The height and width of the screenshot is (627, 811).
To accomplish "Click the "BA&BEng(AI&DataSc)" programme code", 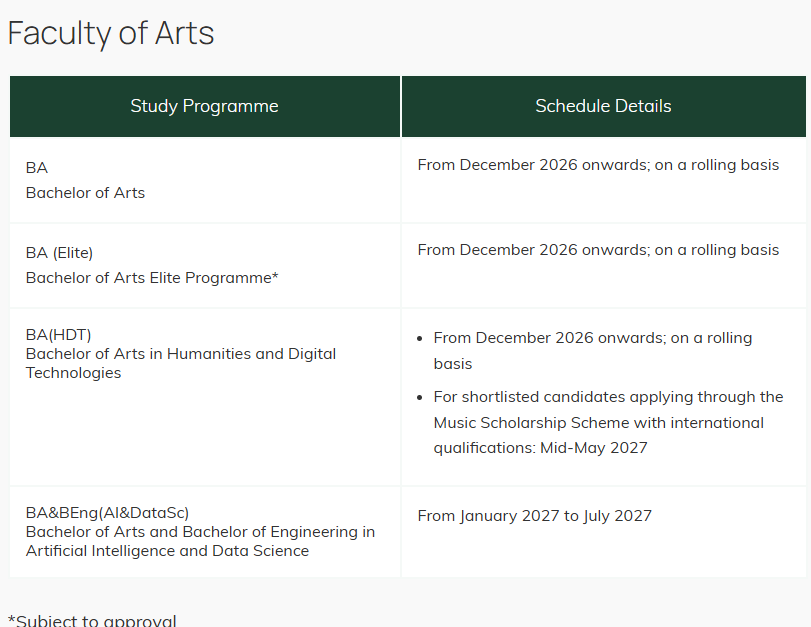I will [x=108, y=513].
